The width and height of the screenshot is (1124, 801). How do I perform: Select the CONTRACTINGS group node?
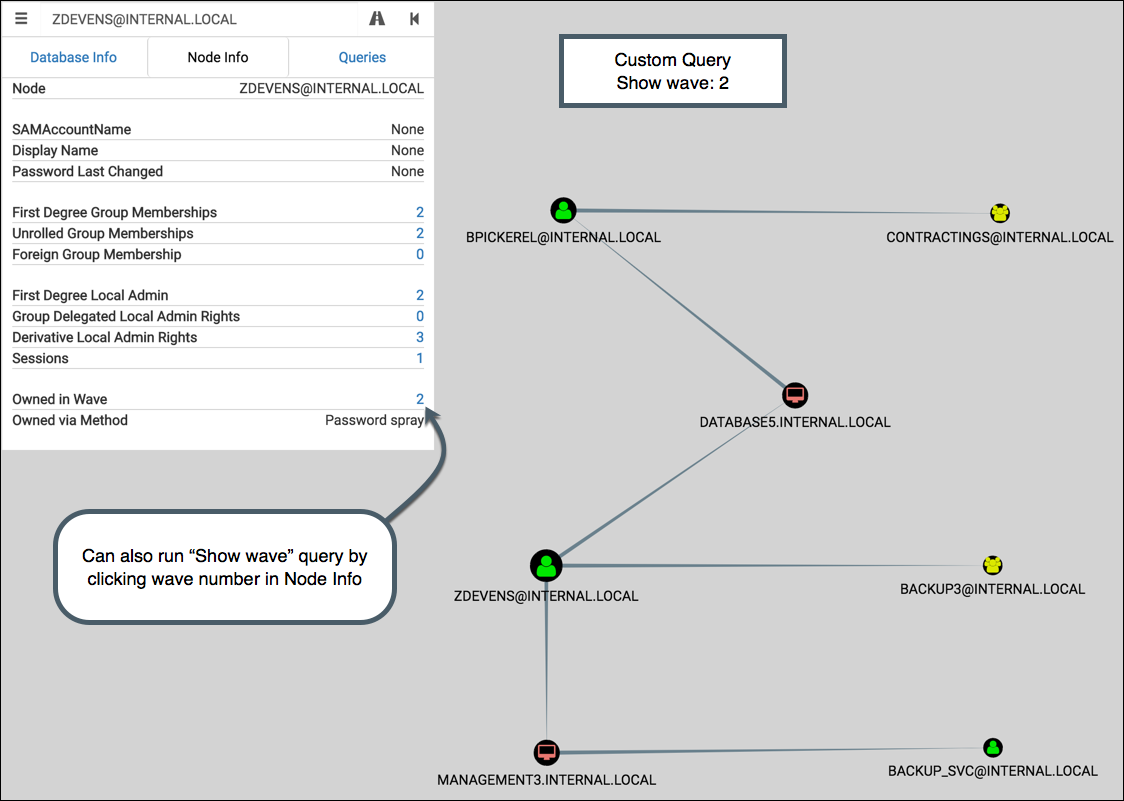tap(1000, 213)
